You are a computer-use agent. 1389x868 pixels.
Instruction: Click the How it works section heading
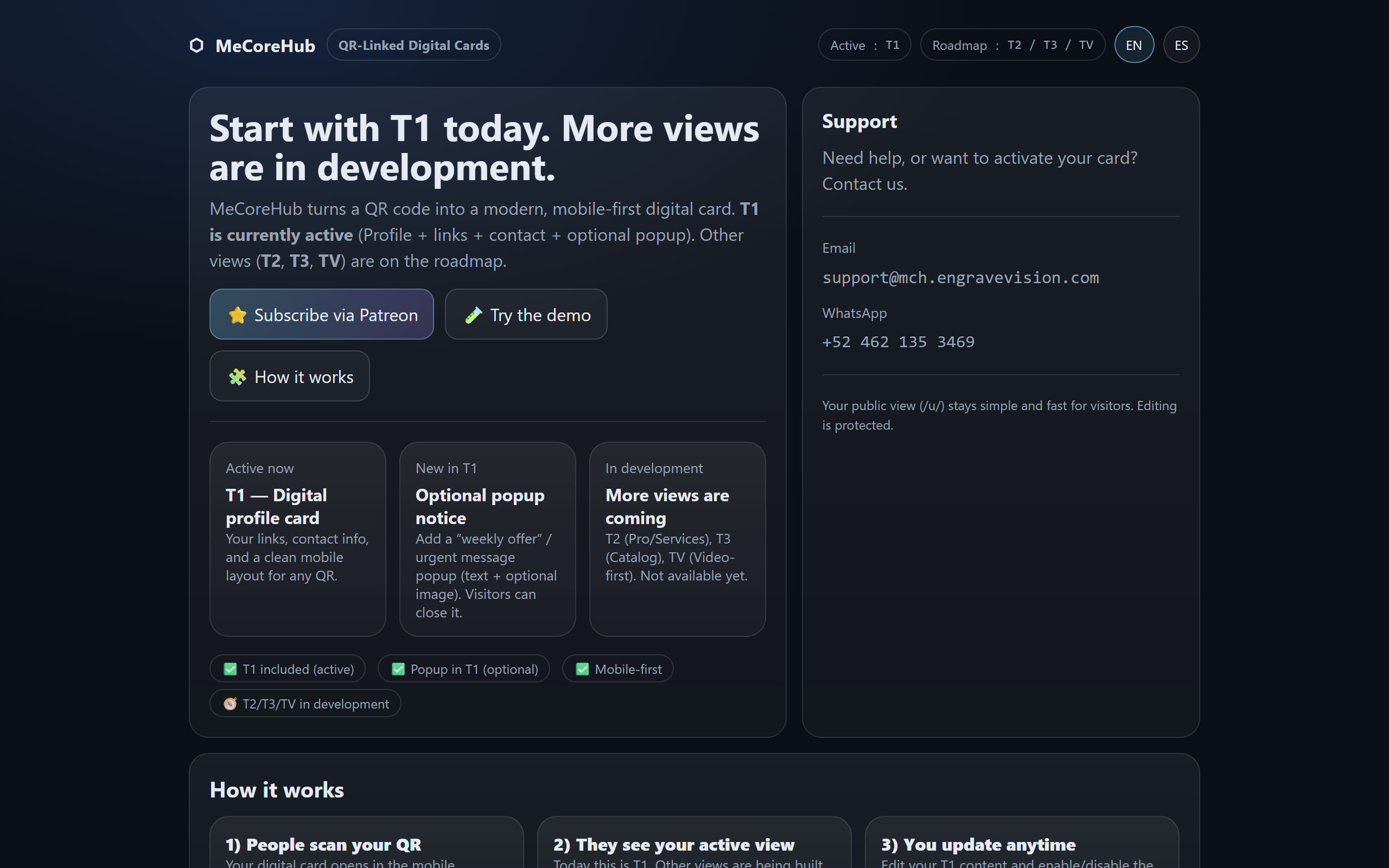pyautogui.click(x=277, y=790)
